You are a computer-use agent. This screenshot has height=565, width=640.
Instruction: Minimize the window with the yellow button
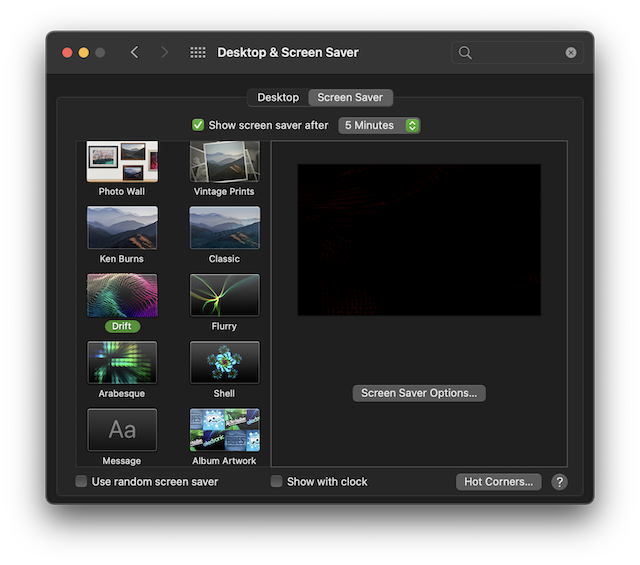[x=84, y=53]
